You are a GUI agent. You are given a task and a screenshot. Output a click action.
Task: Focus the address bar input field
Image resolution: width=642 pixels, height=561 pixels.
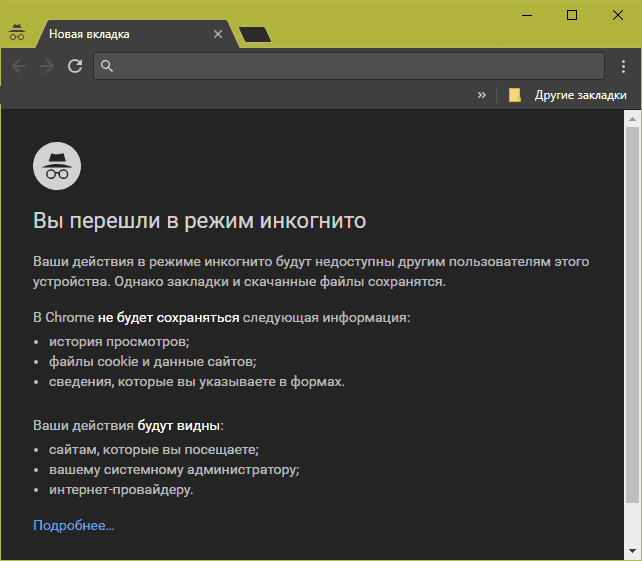pyautogui.click(x=349, y=66)
